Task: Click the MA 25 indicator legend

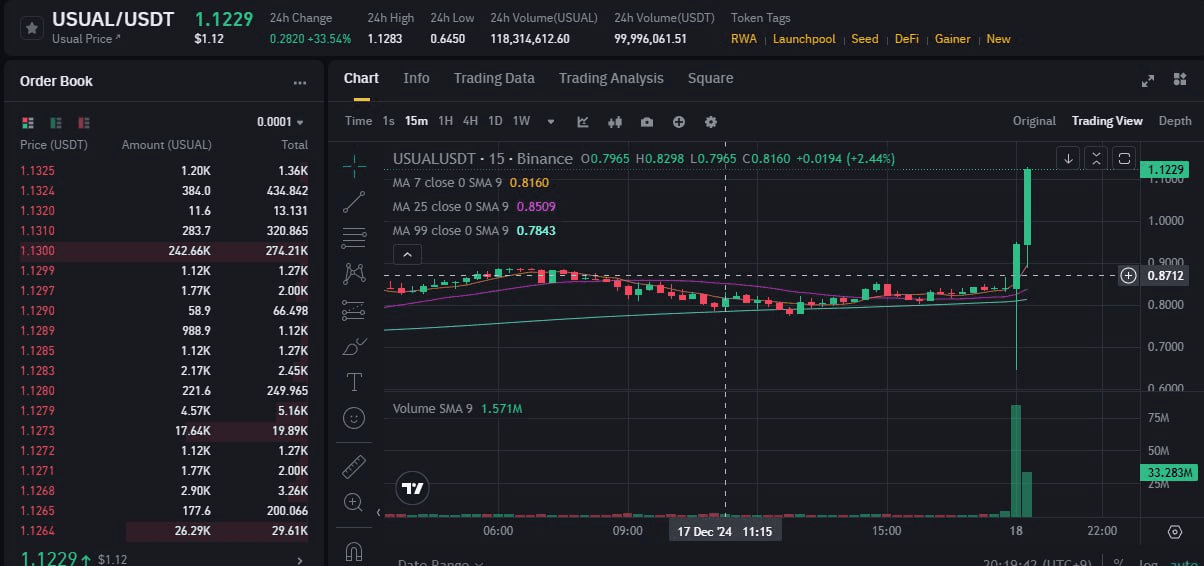Action: [474, 207]
